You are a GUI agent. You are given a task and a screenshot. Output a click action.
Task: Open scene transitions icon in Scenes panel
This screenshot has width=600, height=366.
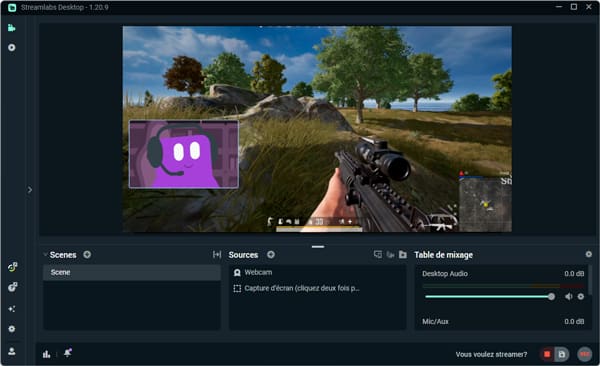tap(217, 255)
